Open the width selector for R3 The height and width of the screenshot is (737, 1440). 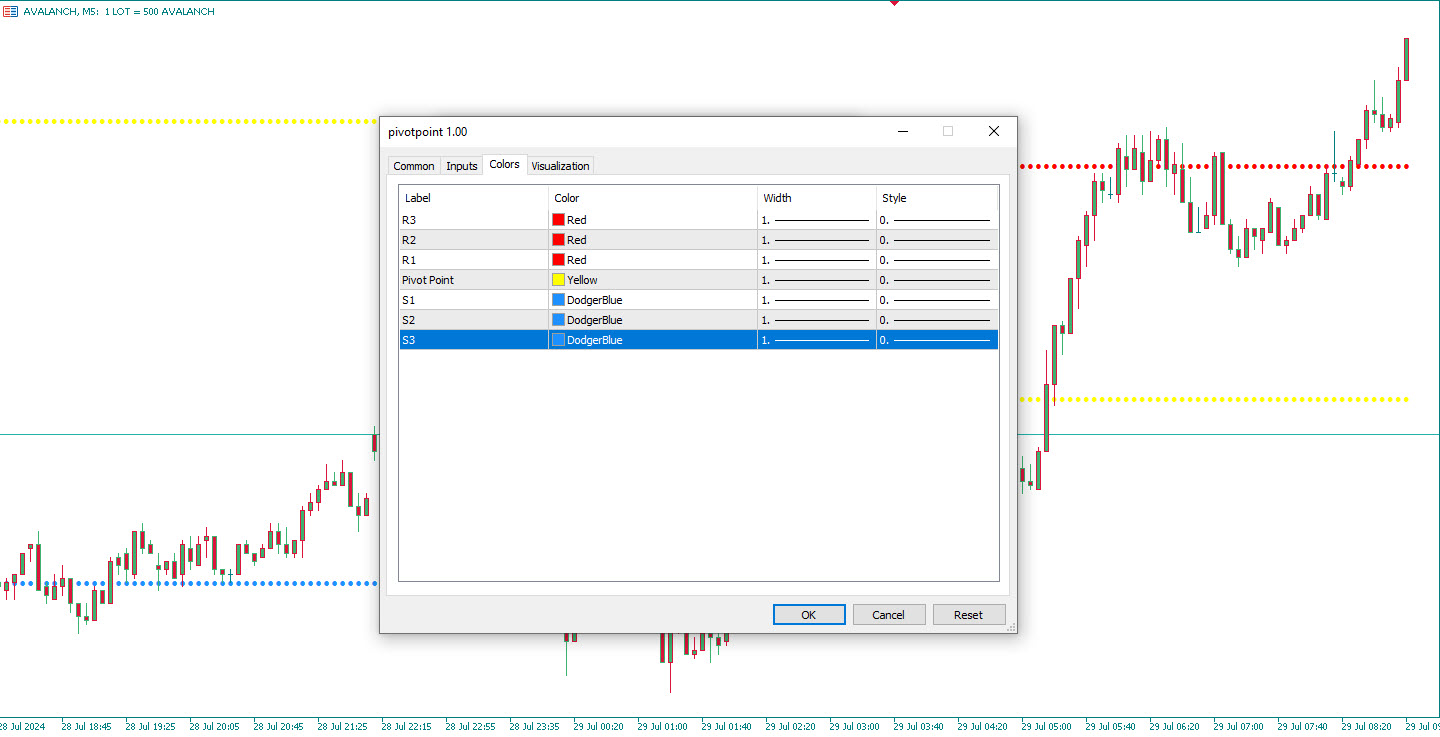click(x=816, y=220)
